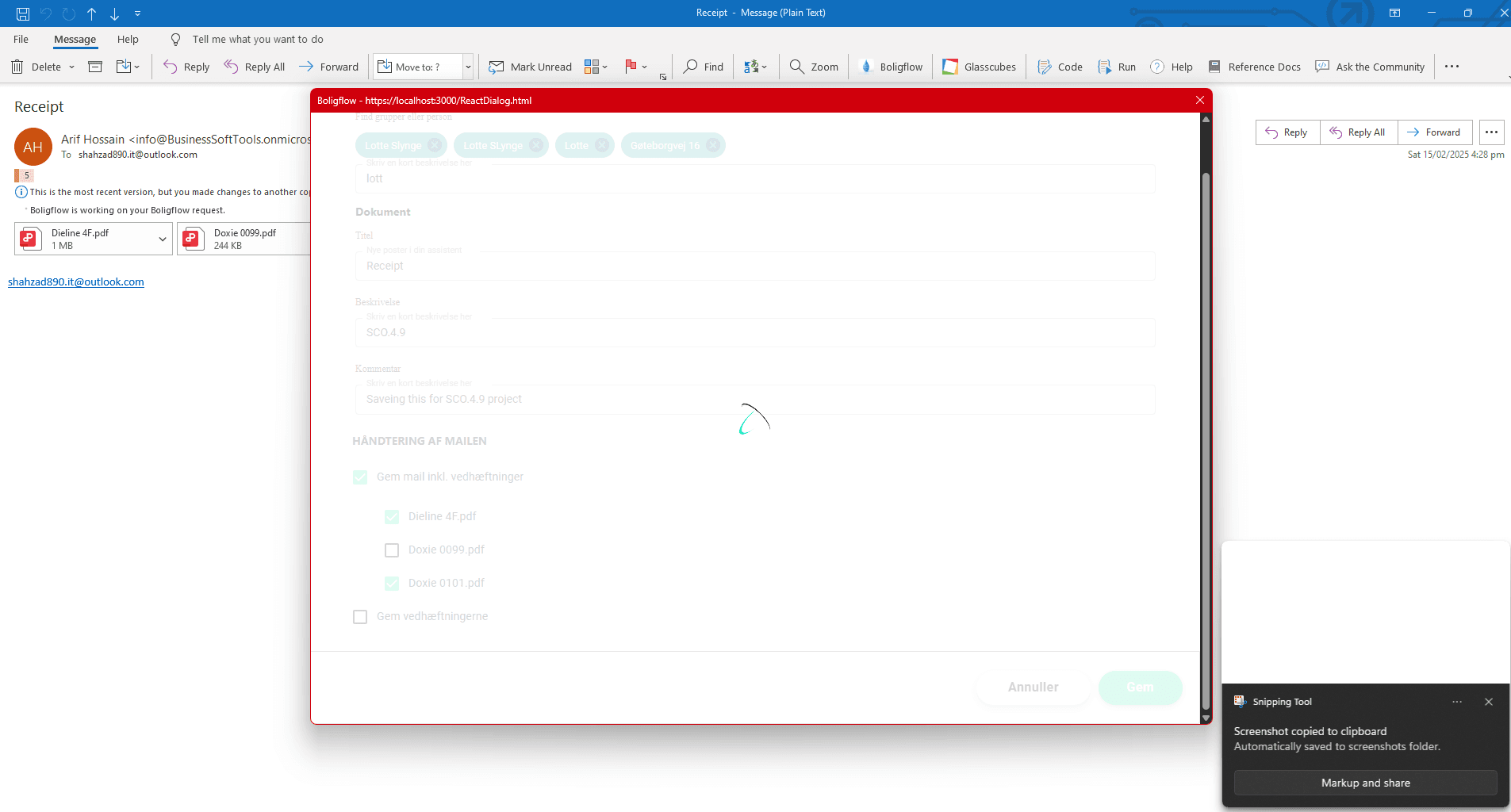Click Forward button in reading pane

pos(1435,132)
